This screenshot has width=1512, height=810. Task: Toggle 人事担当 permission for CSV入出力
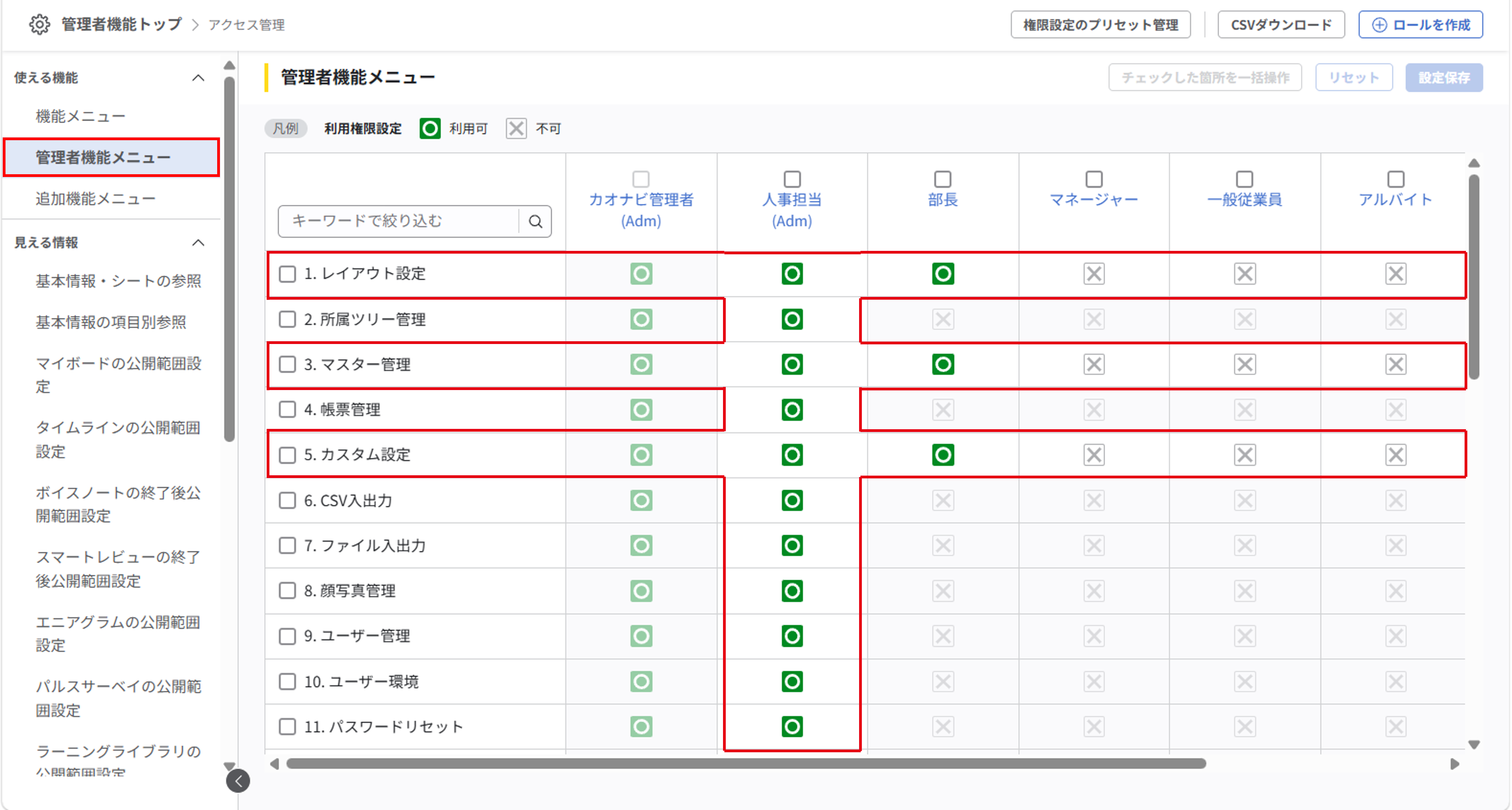click(792, 501)
